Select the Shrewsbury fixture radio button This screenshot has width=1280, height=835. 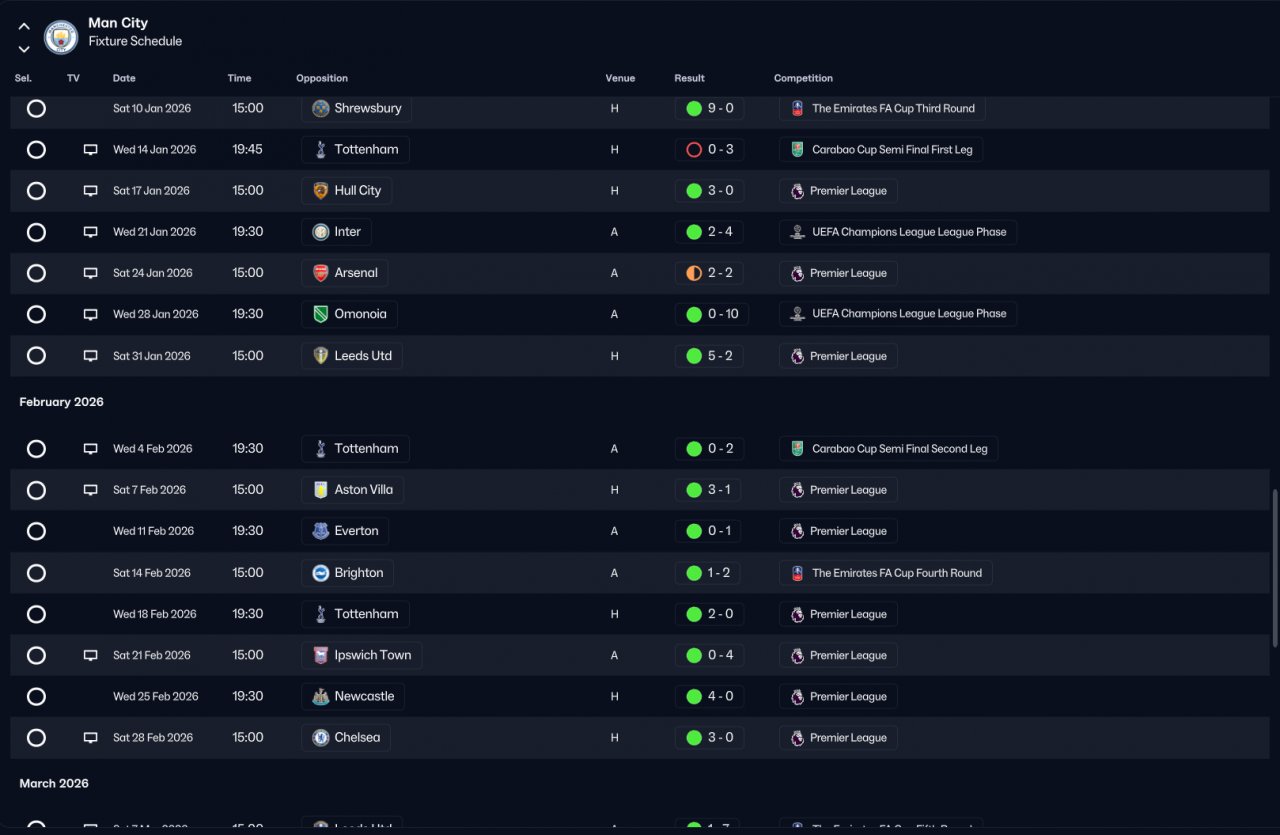(x=36, y=108)
